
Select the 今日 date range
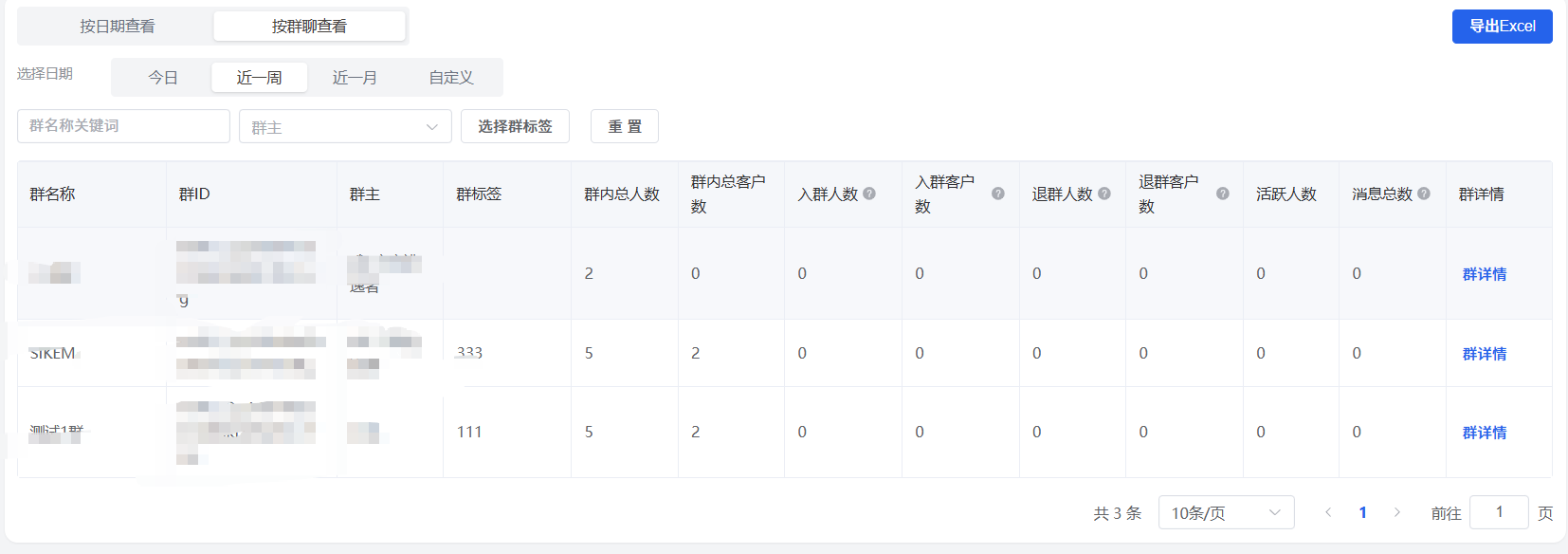(163, 78)
